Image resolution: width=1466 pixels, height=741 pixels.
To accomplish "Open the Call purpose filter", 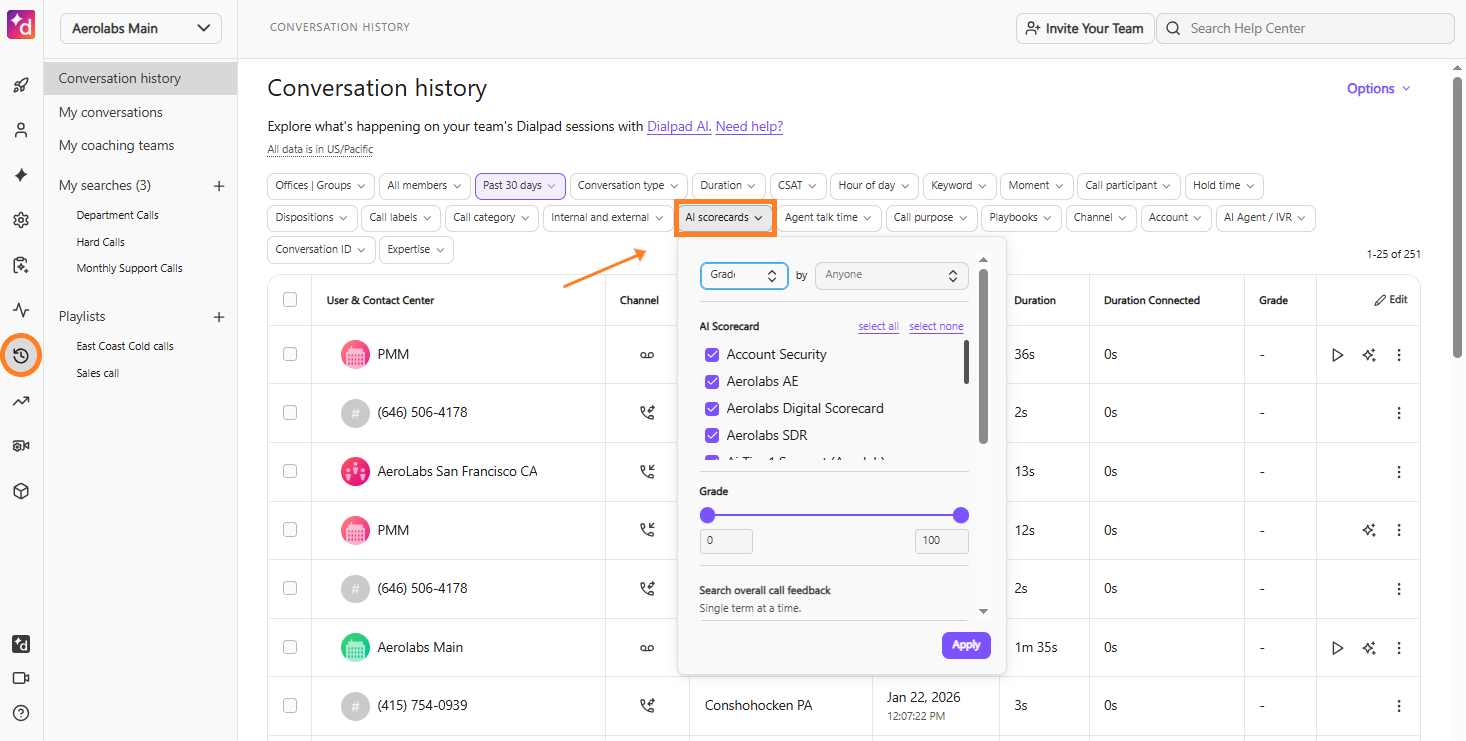I will click(x=932, y=218).
